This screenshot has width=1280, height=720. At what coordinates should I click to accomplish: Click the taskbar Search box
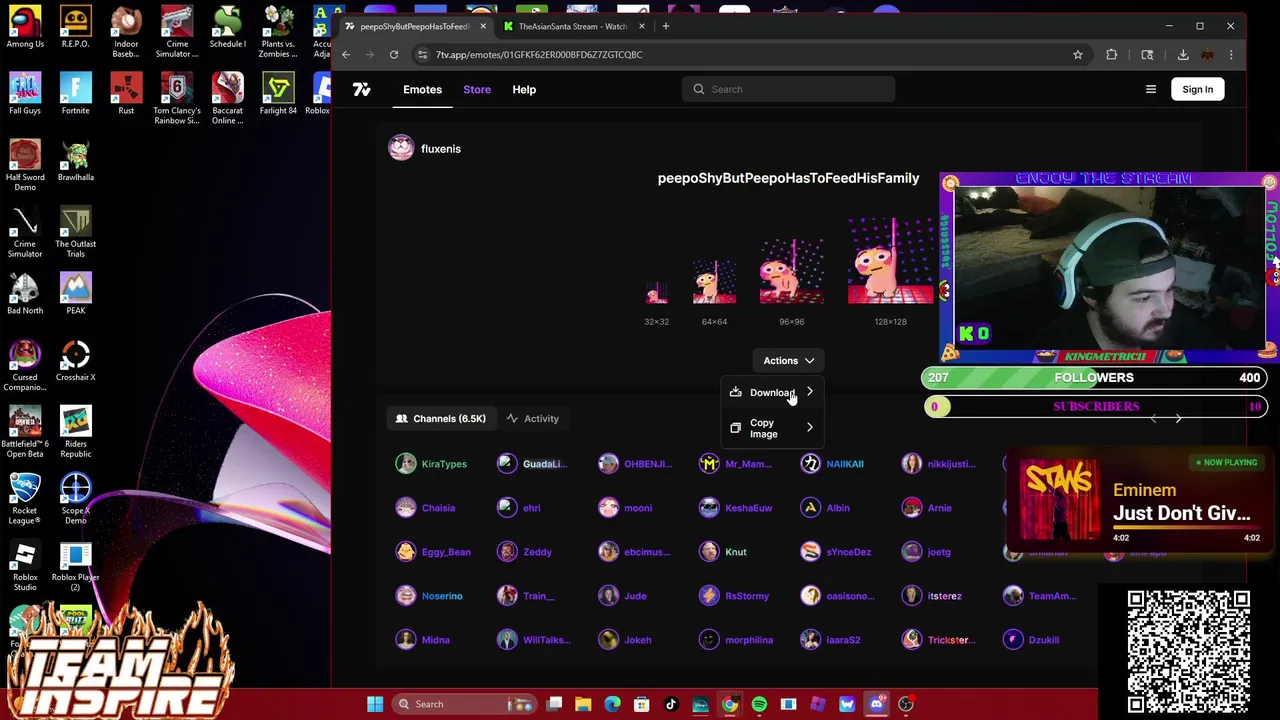[x=465, y=704]
